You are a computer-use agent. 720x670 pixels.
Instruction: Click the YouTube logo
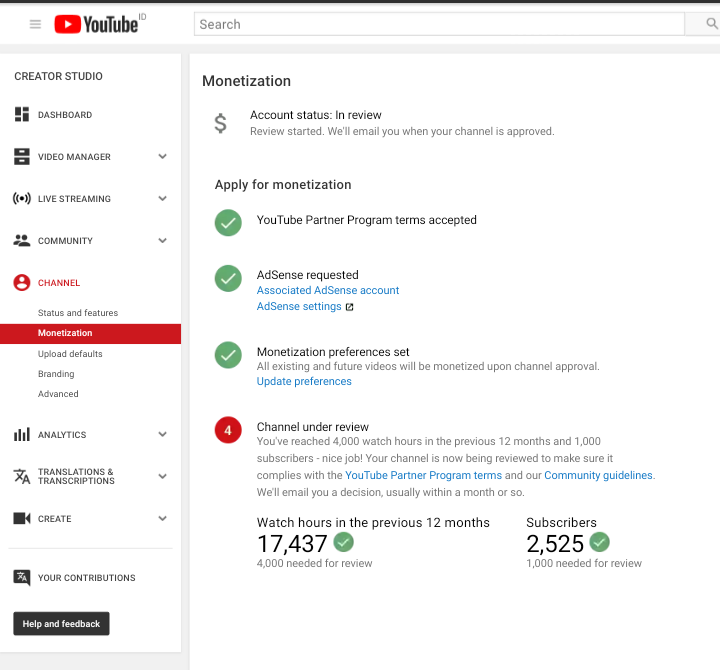96,24
